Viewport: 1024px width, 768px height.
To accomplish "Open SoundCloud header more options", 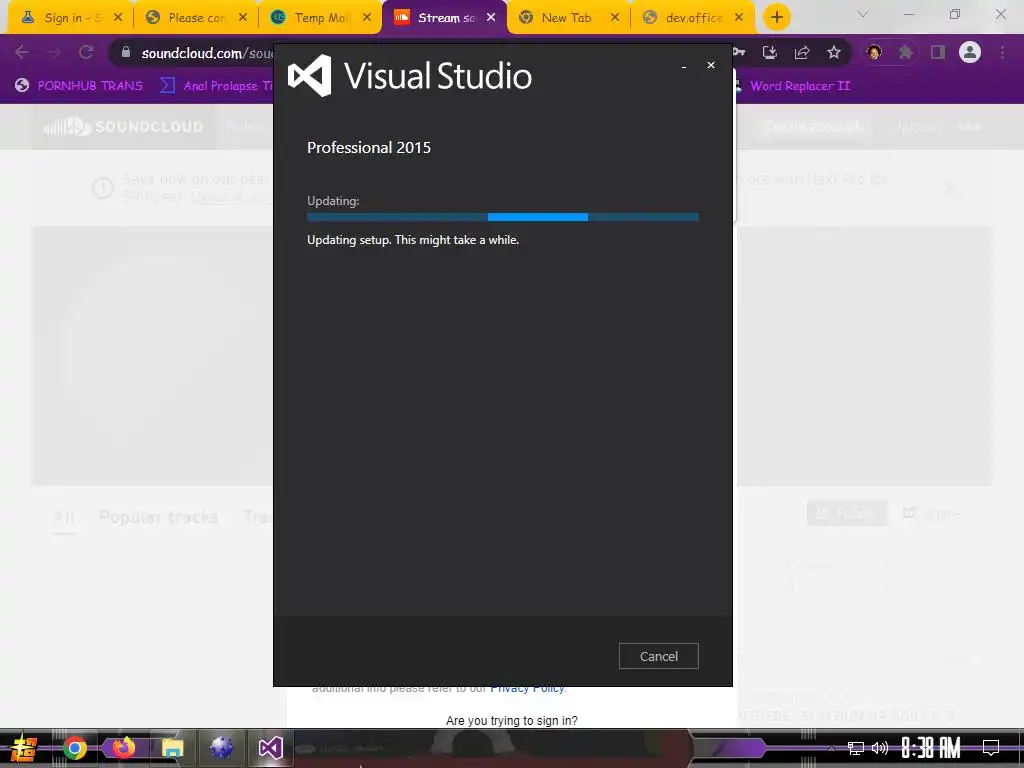I will (969, 126).
